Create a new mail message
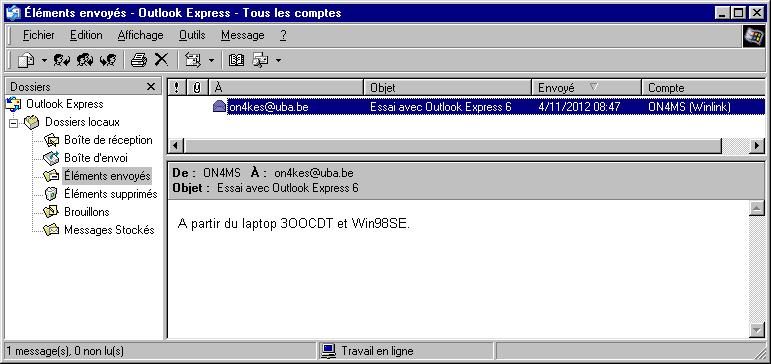 [27, 60]
